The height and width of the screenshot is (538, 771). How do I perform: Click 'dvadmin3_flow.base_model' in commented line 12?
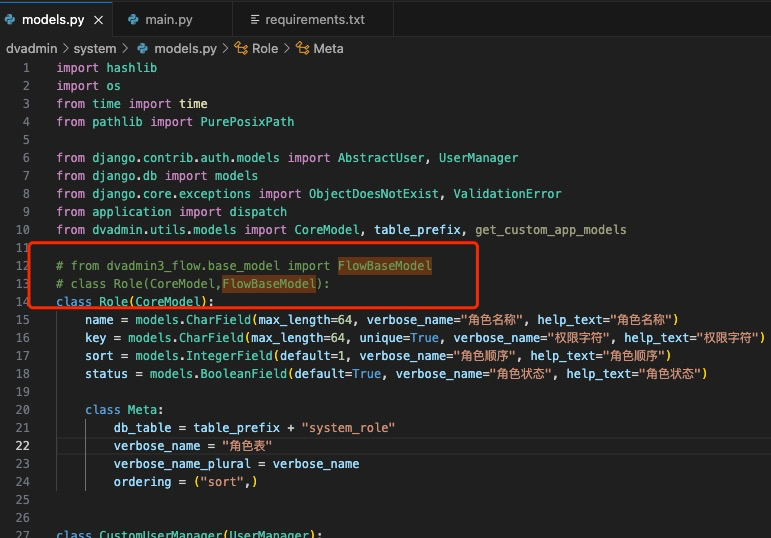click(193, 266)
